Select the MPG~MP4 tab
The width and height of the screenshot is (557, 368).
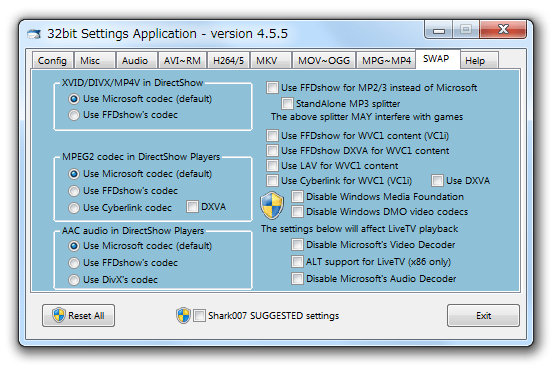(x=386, y=61)
